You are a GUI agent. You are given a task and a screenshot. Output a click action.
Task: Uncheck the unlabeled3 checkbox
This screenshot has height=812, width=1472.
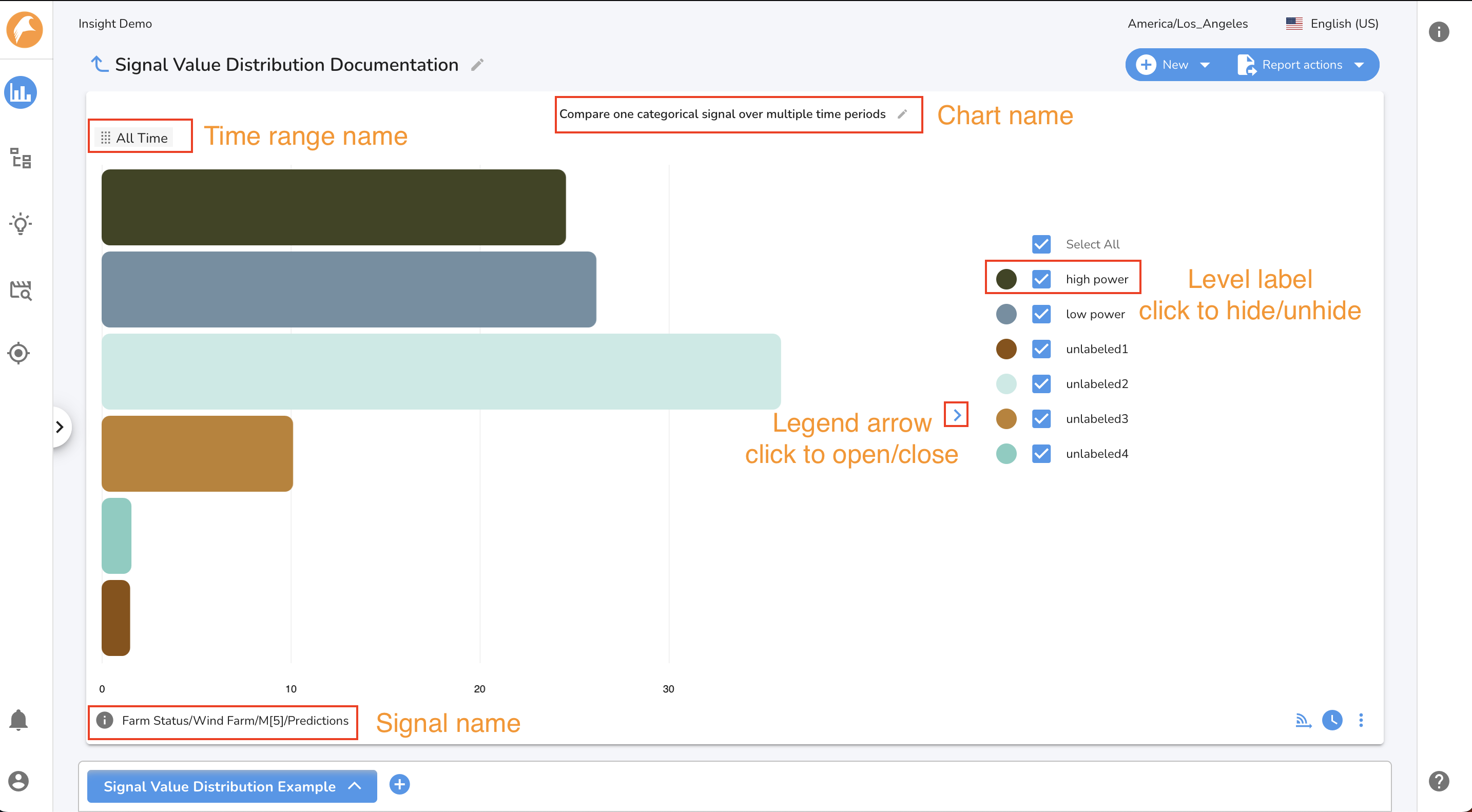click(1041, 418)
